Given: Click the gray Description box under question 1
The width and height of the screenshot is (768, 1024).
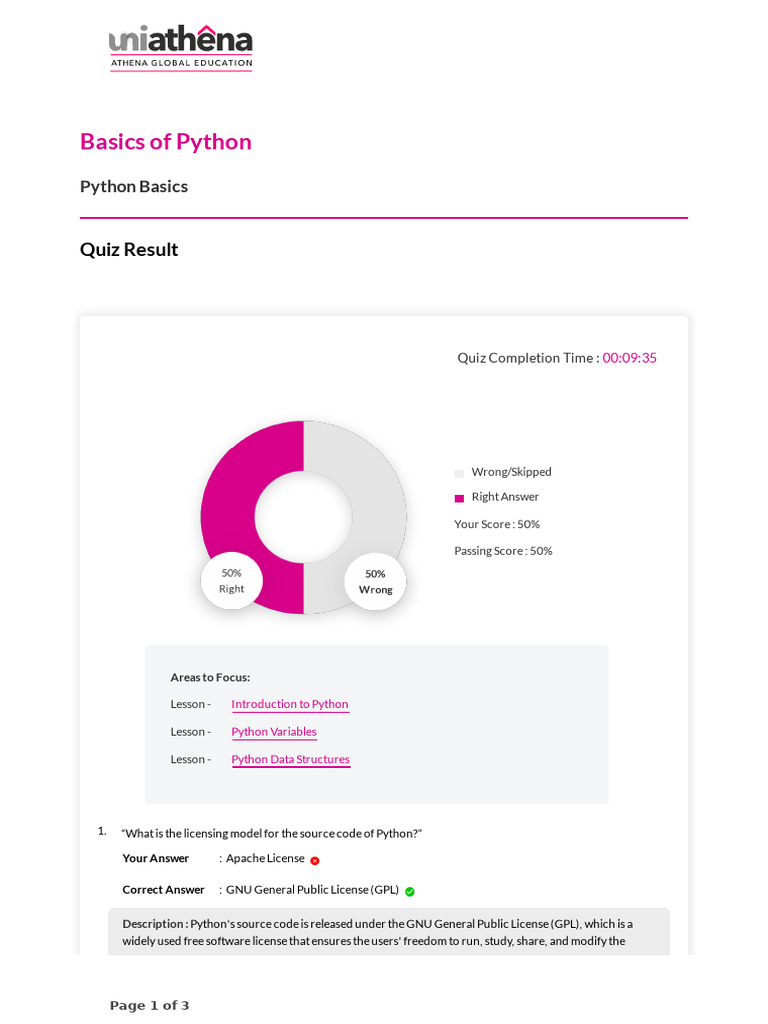Looking at the screenshot, I should pos(388,932).
